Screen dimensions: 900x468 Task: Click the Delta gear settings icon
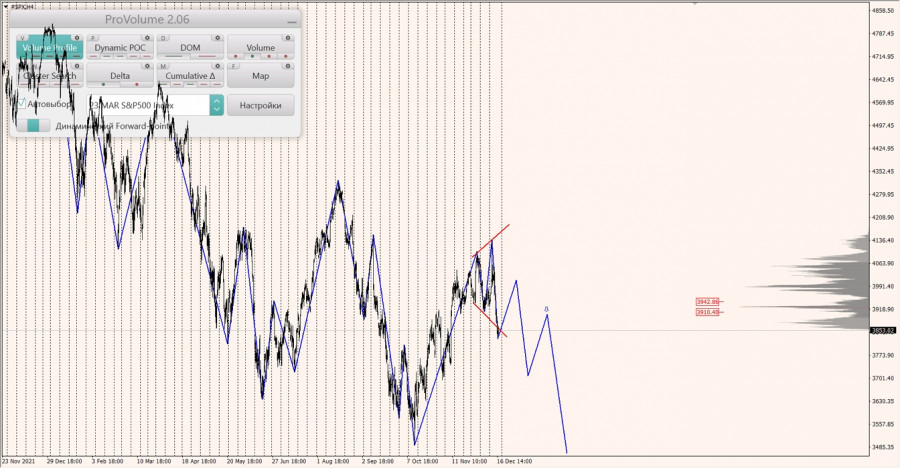point(149,66)
